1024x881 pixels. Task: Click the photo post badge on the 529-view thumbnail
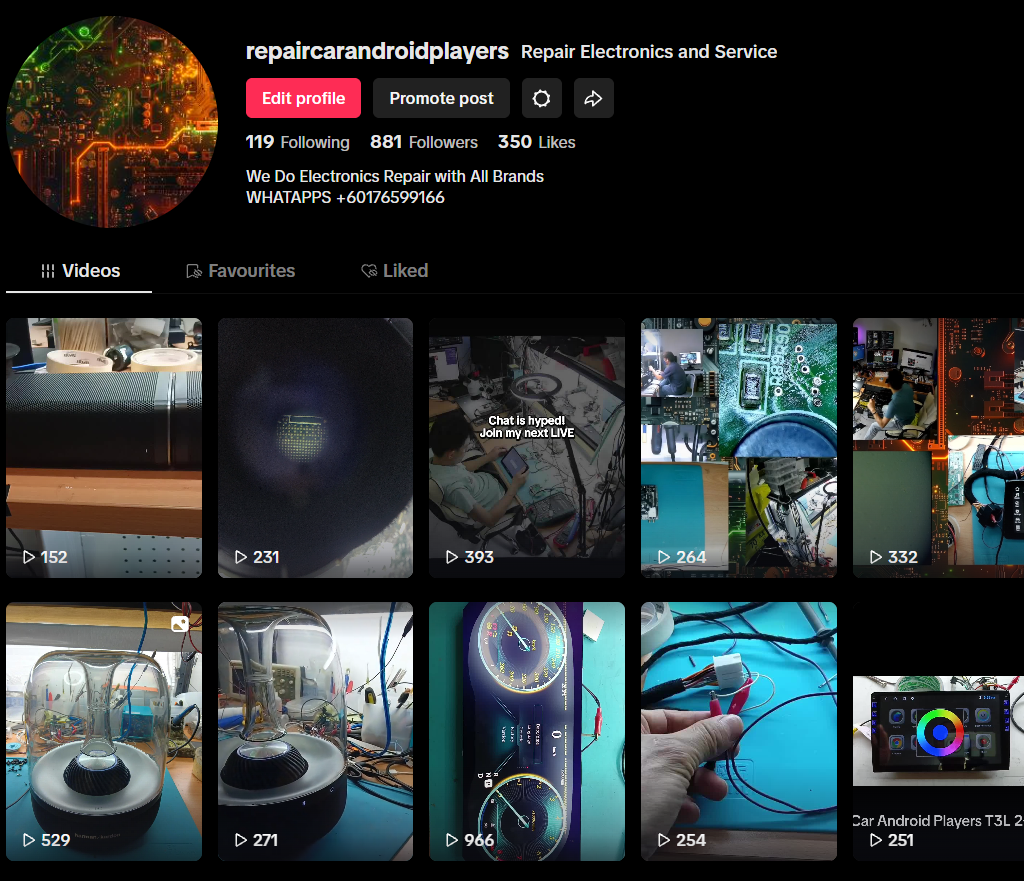180,623
